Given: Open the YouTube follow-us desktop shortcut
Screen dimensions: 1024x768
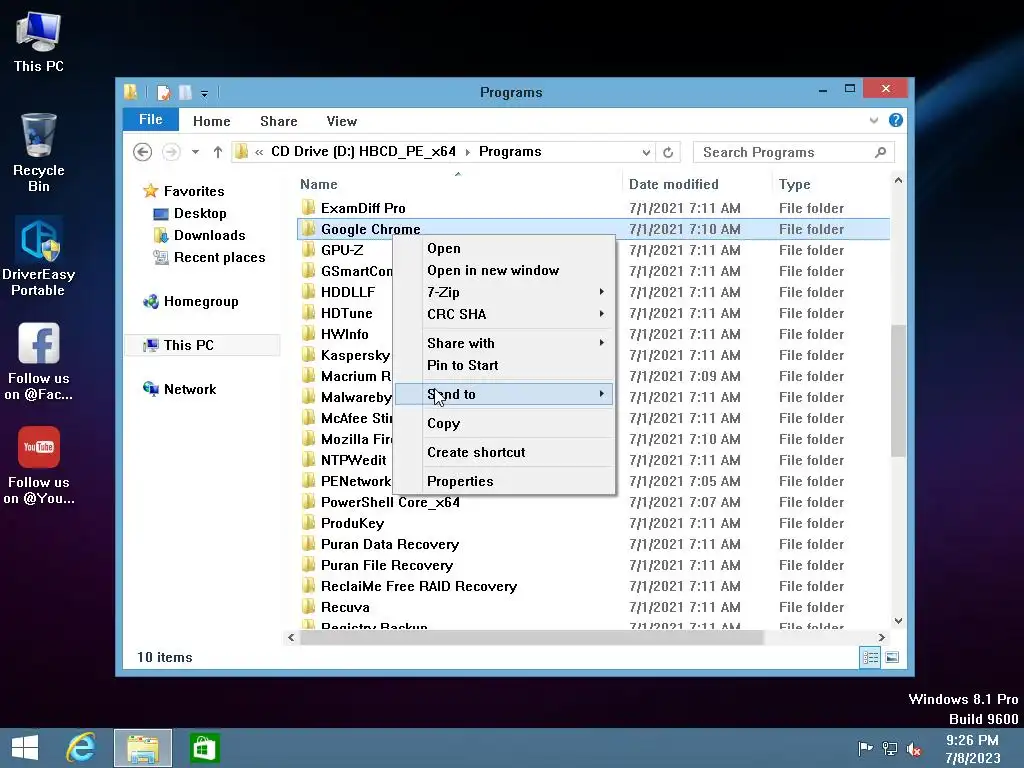Looking at the screenshot, I should pyautogui.click(x=39, y=465).
